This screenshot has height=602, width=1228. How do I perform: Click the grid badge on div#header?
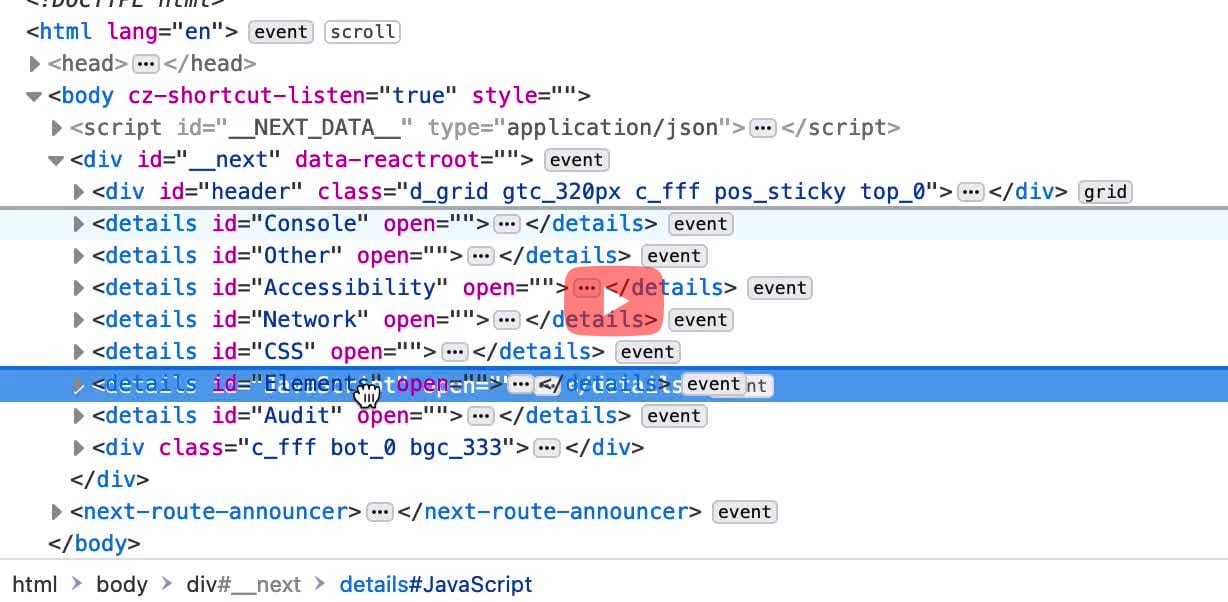pos(1105,192)
